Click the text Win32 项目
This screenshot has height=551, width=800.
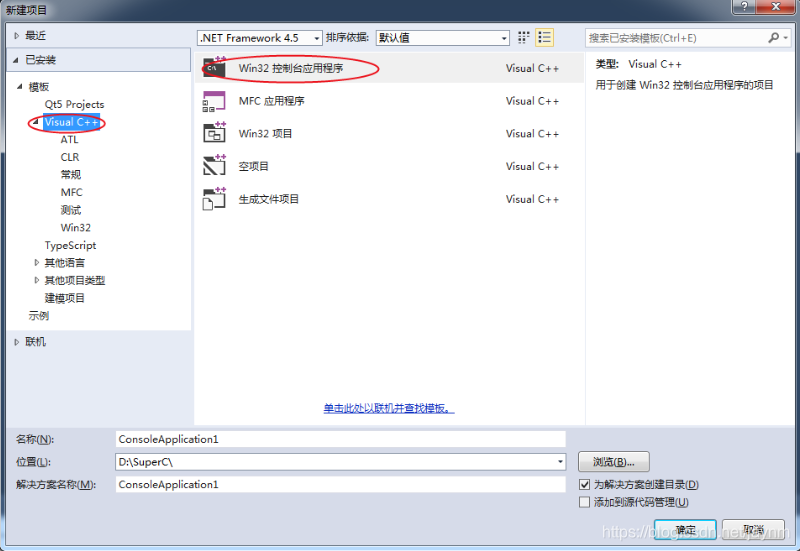coord(265,134)
